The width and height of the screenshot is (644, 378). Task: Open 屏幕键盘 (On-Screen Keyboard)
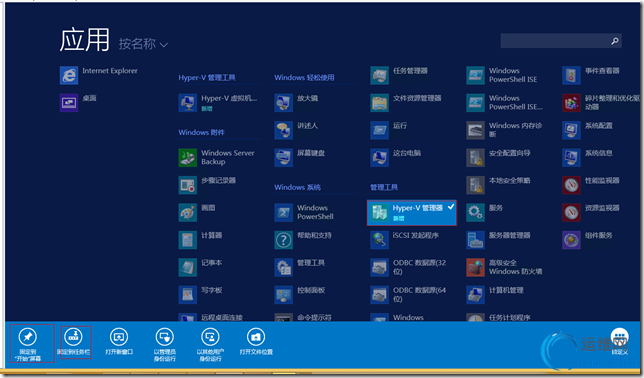299,158
